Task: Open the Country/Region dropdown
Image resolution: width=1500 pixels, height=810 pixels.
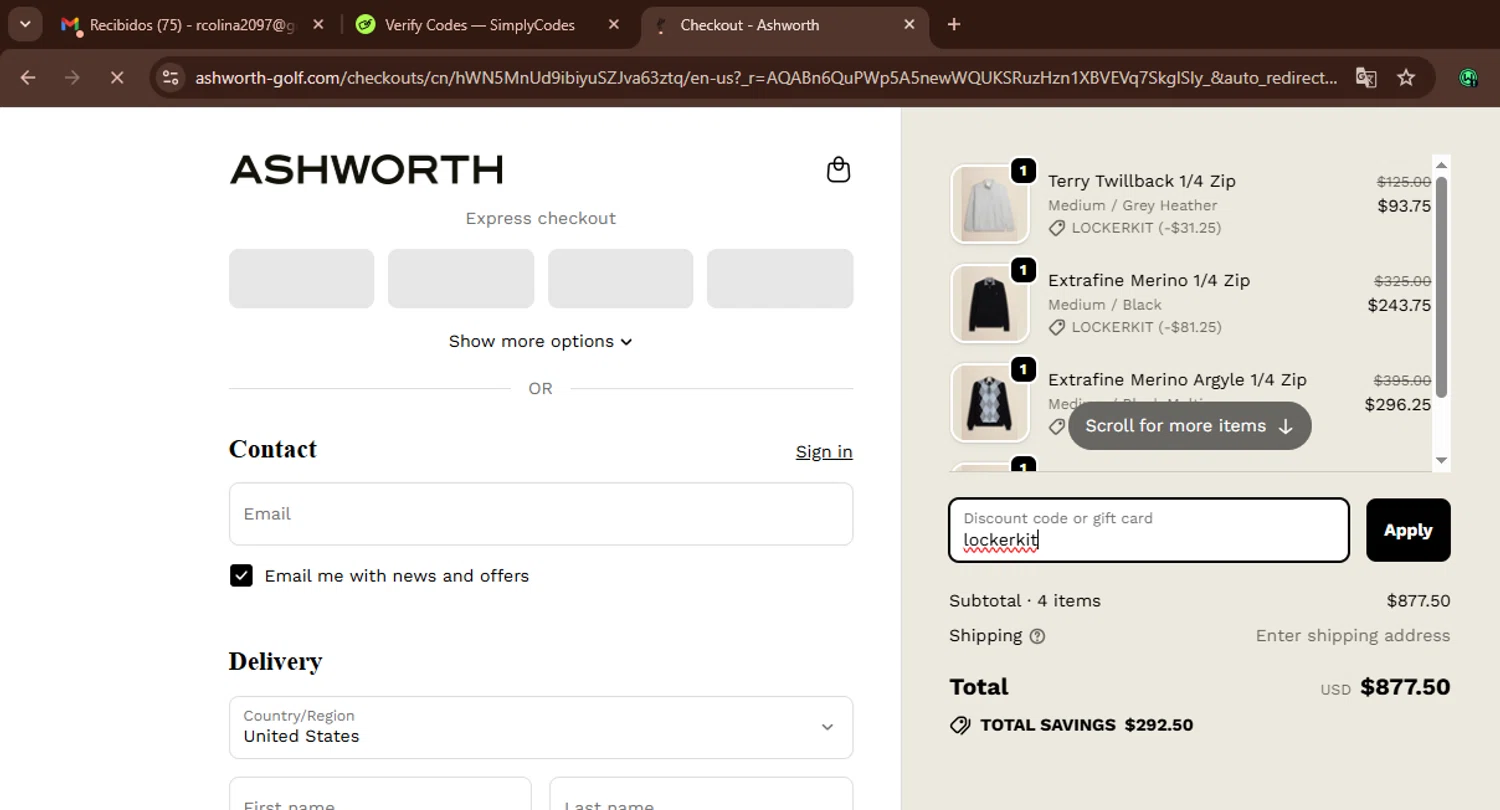Action: (x=541, y=727)
